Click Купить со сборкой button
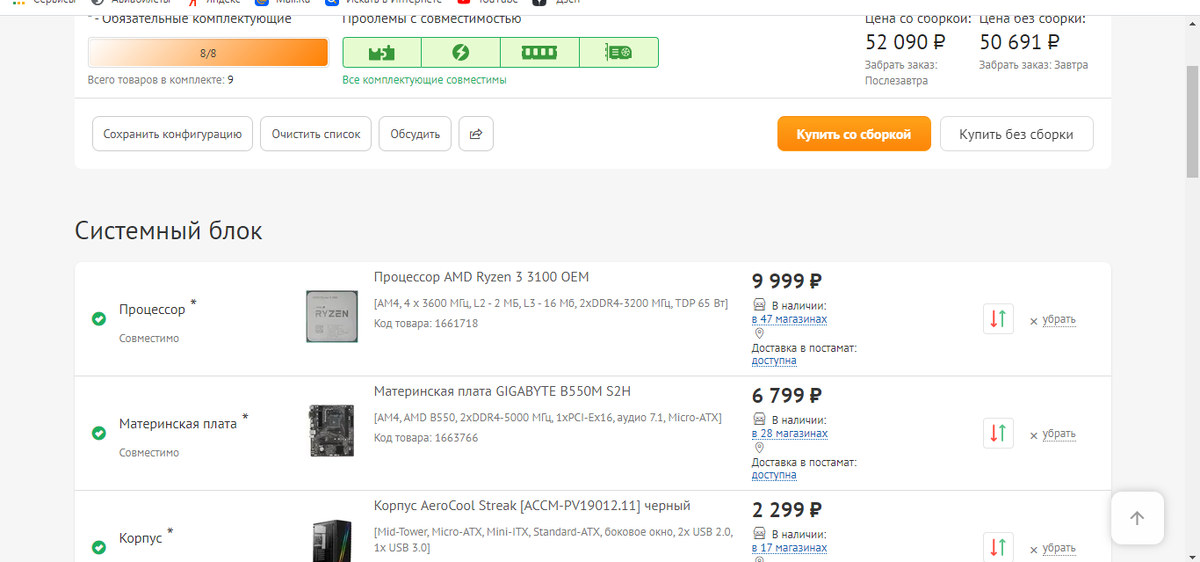Screen dimensions: 1200x562 (x=854, y=134)
